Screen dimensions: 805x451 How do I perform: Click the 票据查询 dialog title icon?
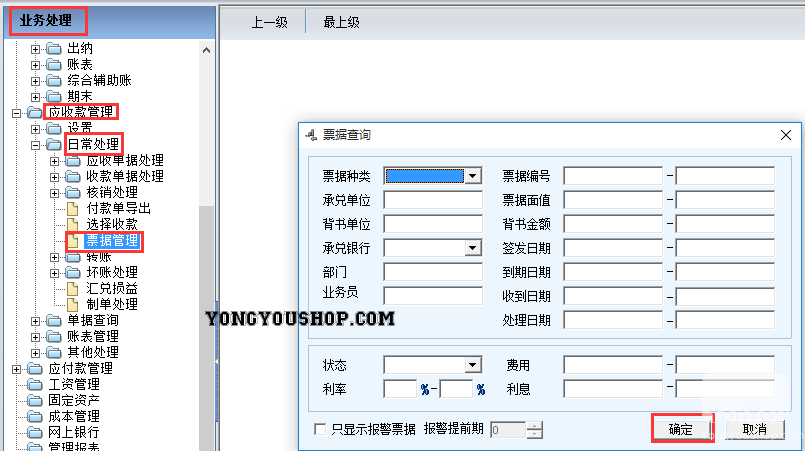pos(311,135)
